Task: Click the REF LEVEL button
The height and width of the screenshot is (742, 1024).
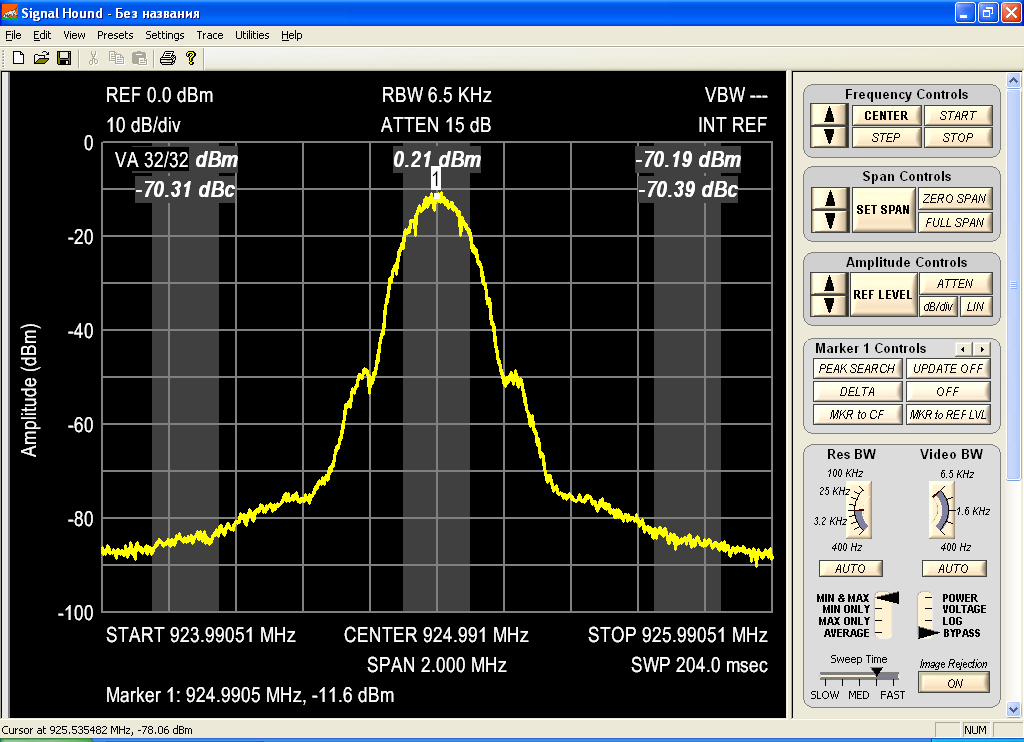Action: (x=883, y=295)
